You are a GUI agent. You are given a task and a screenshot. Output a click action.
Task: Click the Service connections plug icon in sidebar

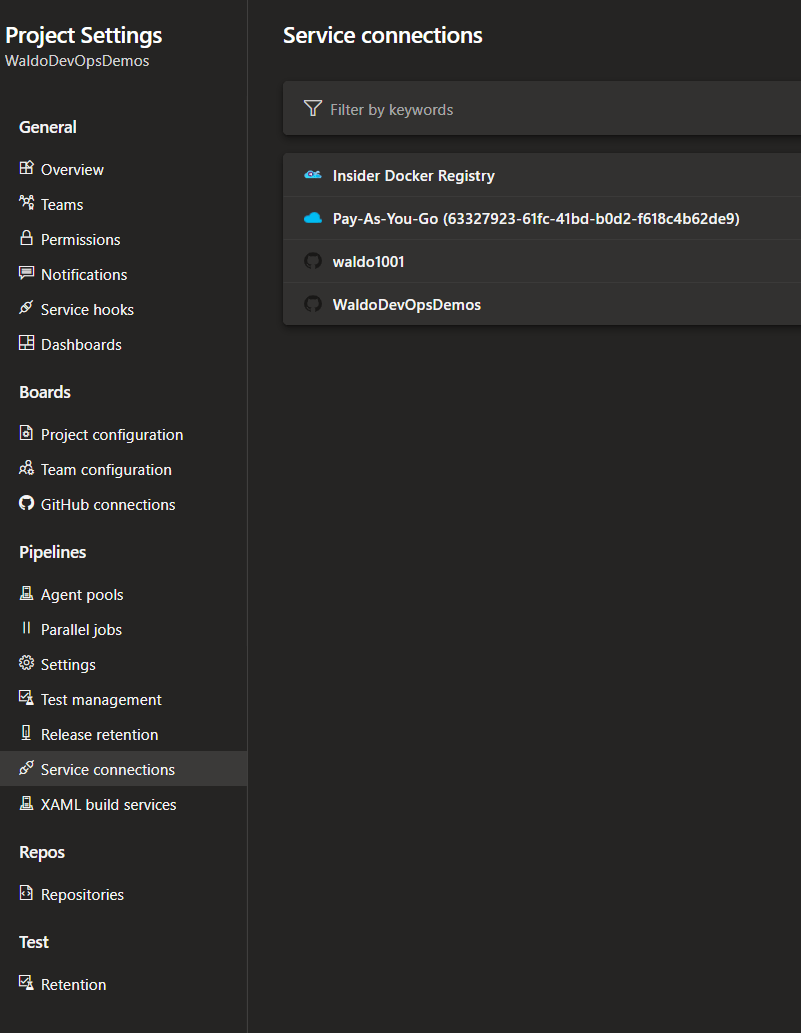tap(26, 768)
